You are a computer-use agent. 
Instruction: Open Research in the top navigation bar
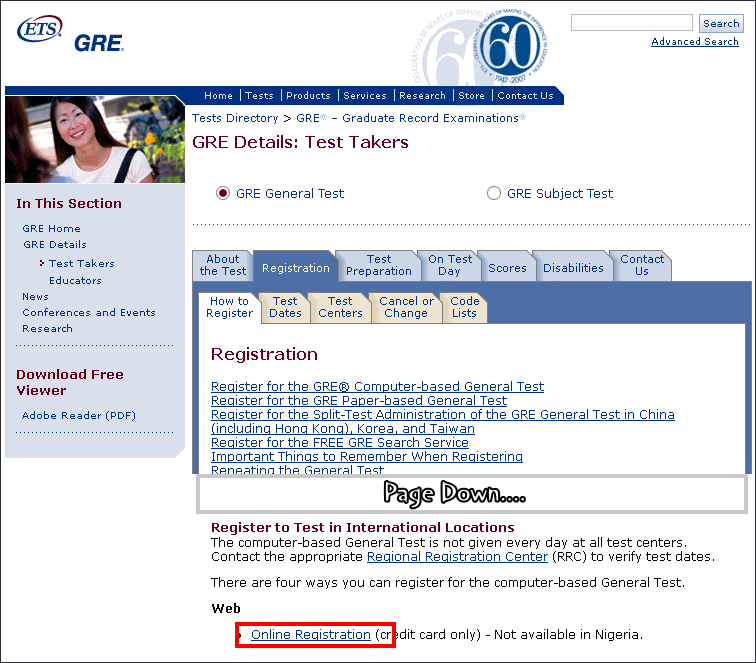click(x=422, y=95)
